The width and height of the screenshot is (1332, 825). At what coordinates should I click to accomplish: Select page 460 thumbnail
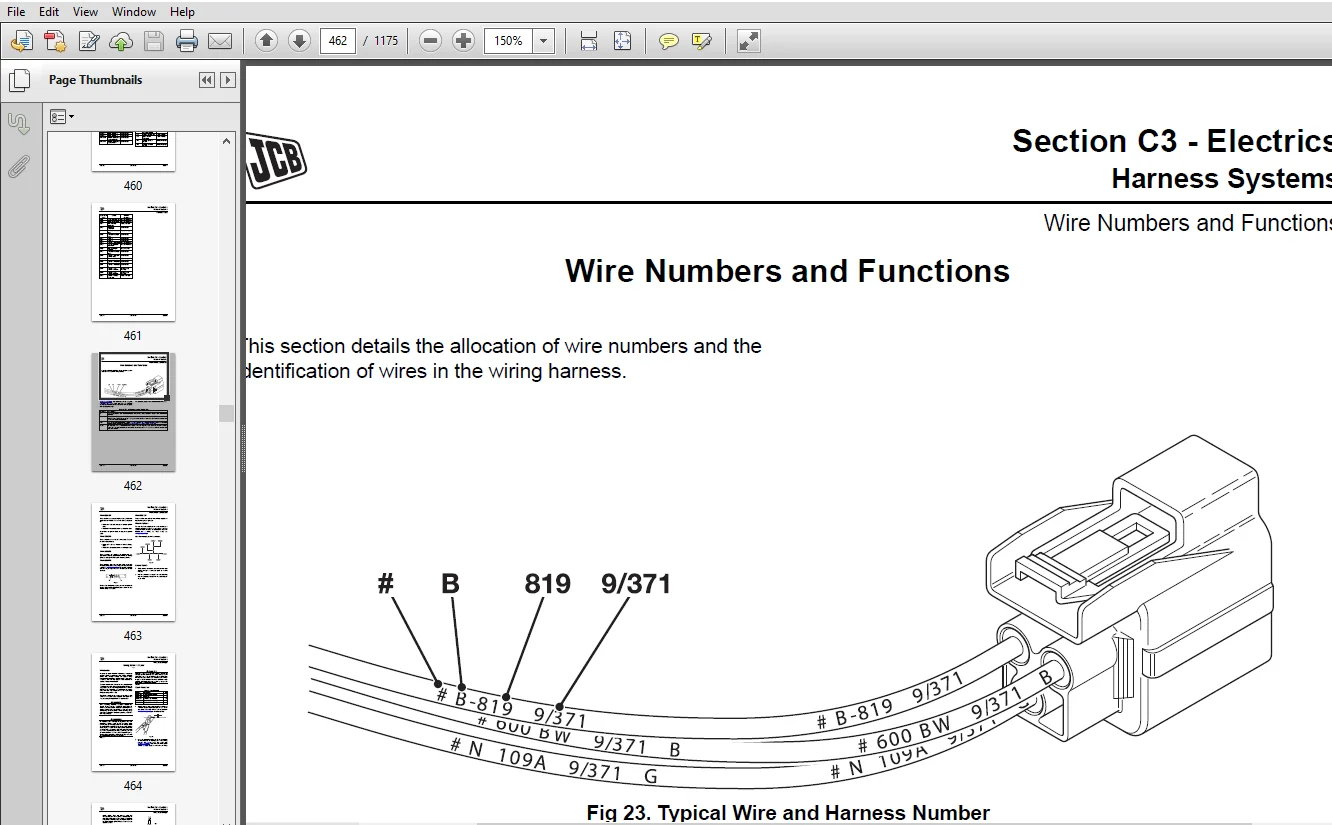(133, 151)
